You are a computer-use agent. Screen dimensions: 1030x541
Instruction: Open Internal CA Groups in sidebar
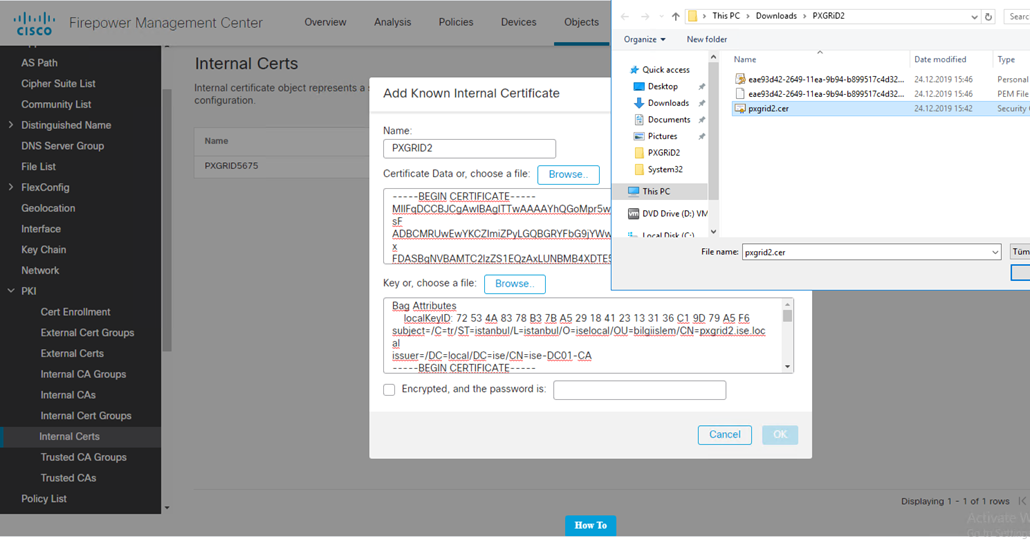click(83, 374)
